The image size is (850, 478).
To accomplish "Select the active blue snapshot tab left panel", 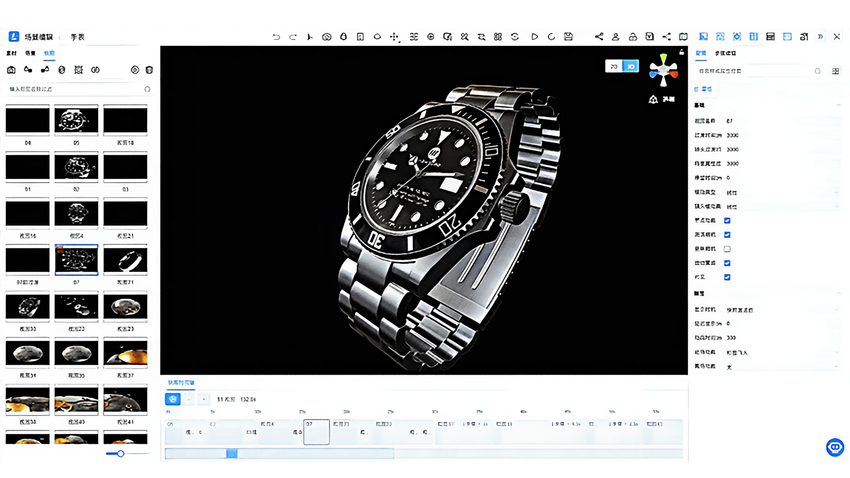I will (49, 53).
